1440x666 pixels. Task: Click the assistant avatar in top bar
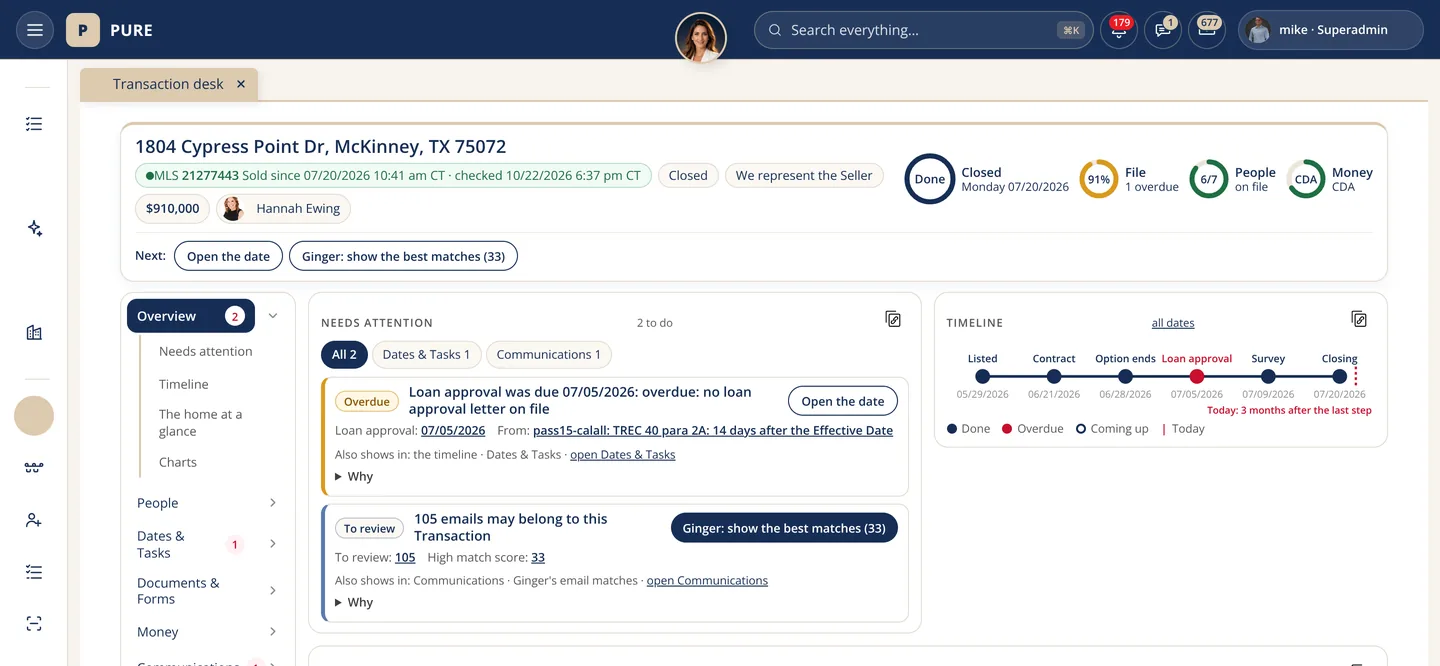701,38
